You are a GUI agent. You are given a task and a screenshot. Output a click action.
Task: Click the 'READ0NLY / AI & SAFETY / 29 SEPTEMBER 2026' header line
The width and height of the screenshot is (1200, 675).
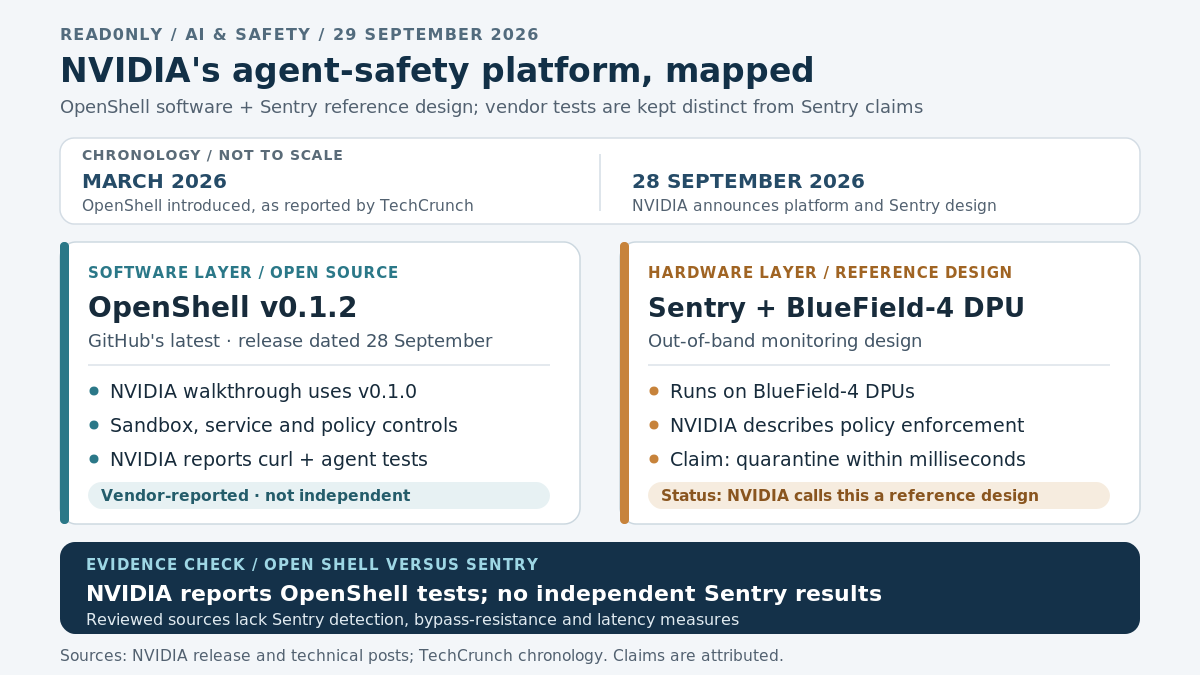[299, 35]
